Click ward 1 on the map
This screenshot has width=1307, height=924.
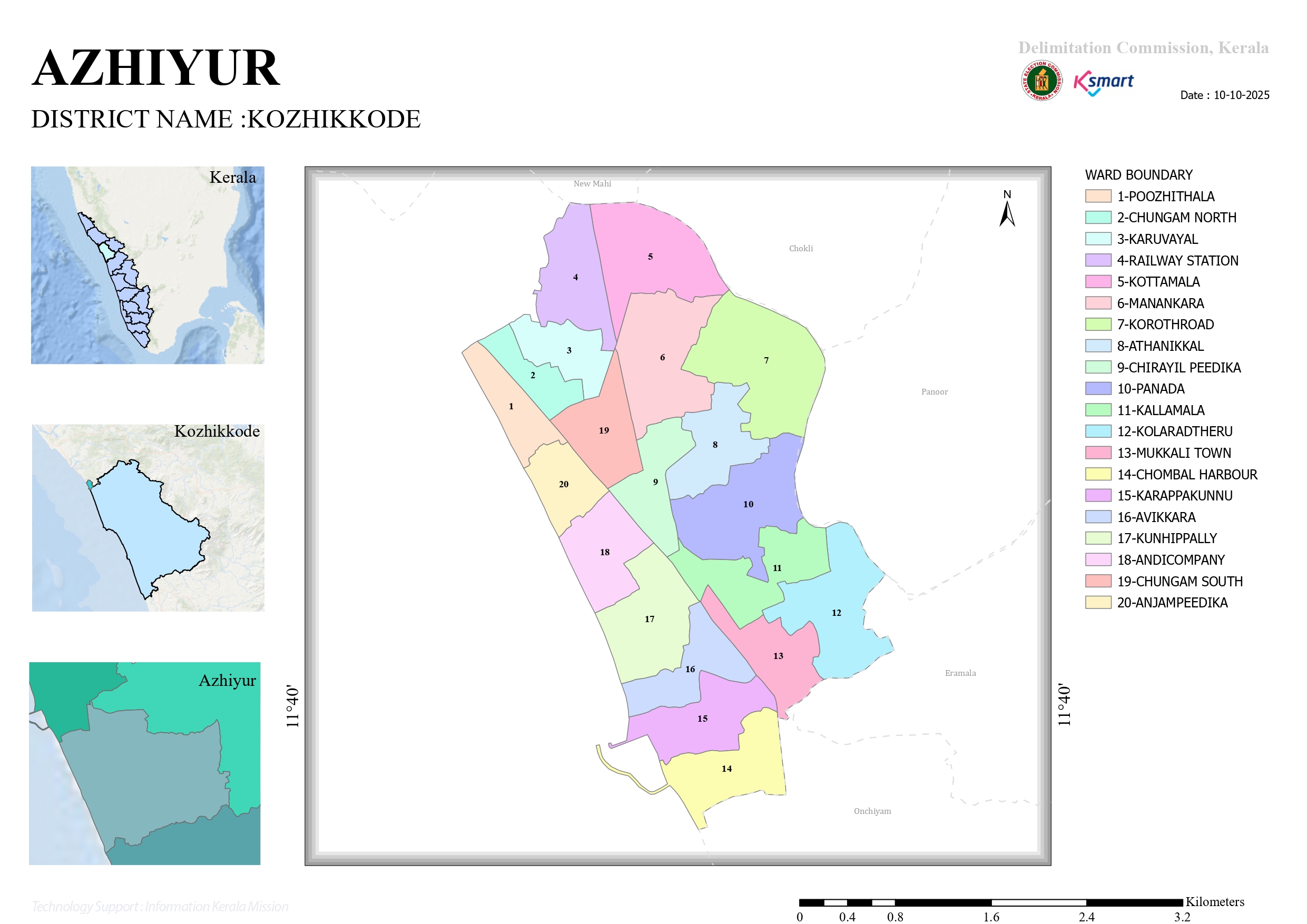(x=511, y=407)
